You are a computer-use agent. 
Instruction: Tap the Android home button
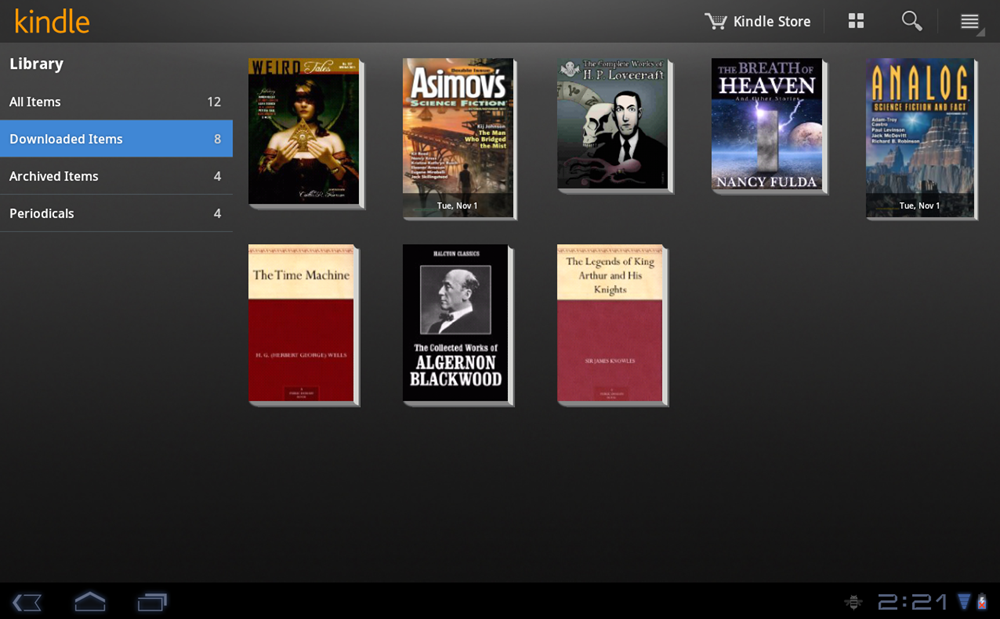coord(90,601)
